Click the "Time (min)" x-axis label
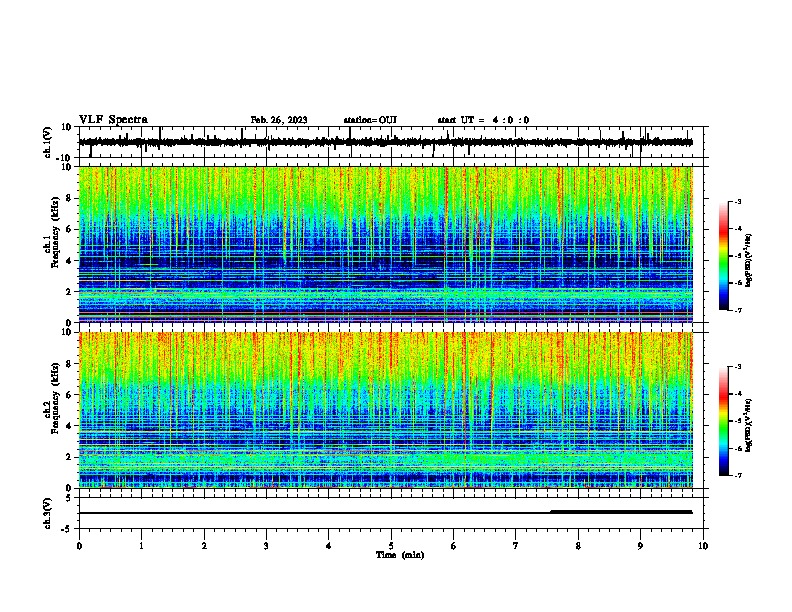The image size is (792, 612). pyautogui.click(x=400, y=555)
